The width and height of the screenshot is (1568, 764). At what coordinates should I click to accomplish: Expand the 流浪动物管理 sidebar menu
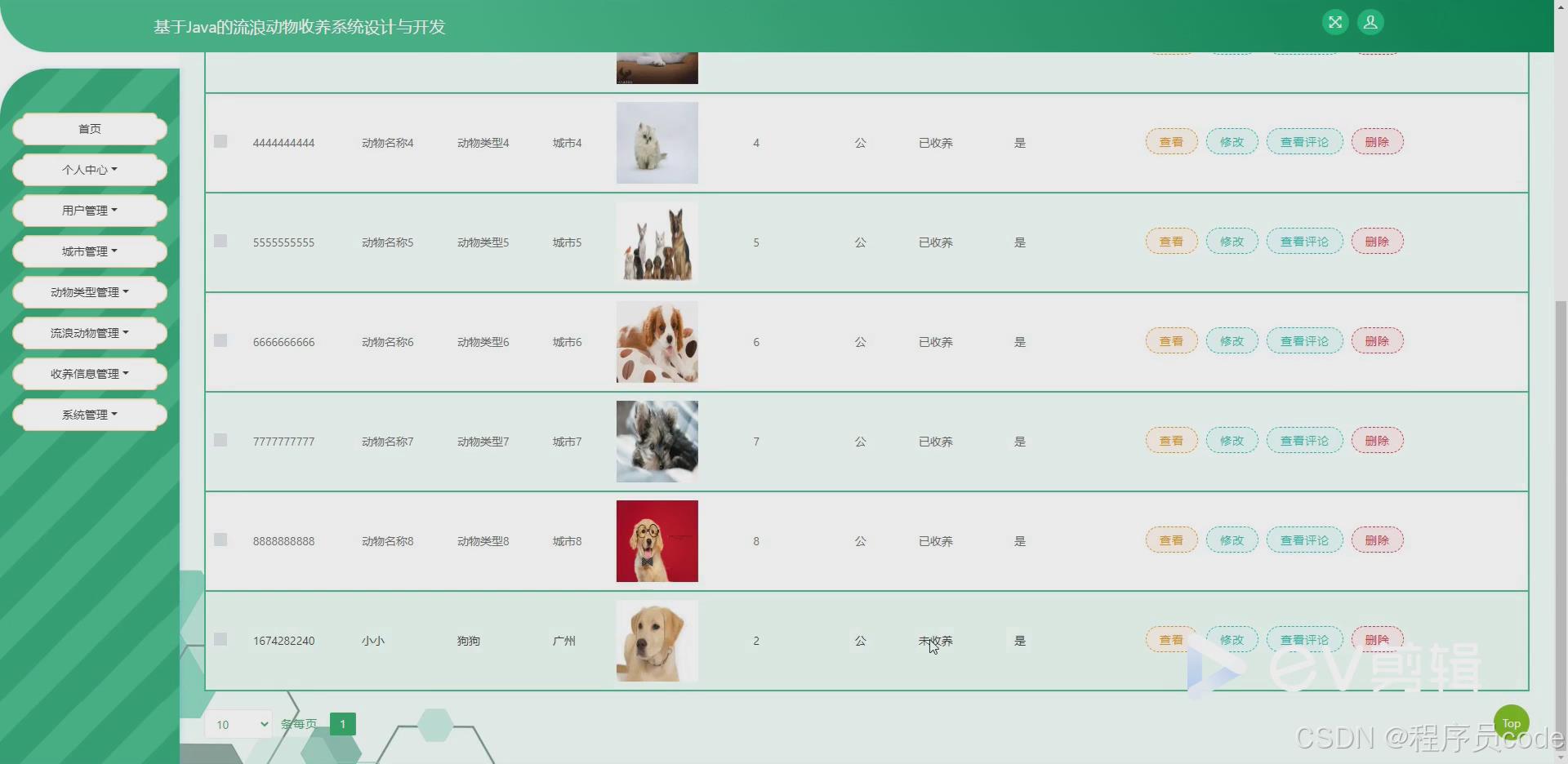[x=90, y=333]
